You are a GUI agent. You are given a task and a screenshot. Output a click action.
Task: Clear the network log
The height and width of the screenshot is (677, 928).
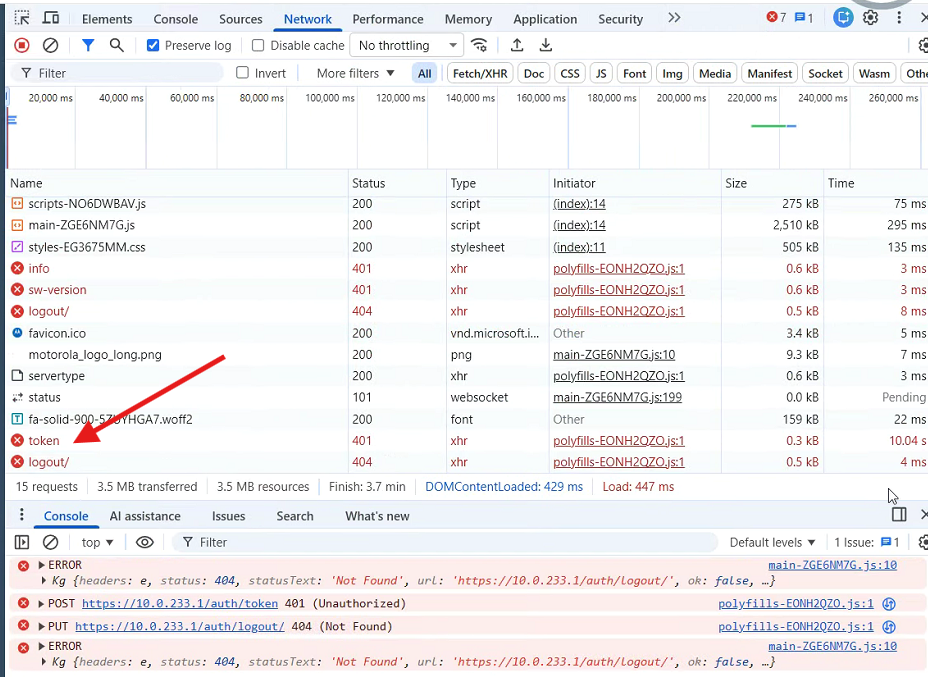51,45
